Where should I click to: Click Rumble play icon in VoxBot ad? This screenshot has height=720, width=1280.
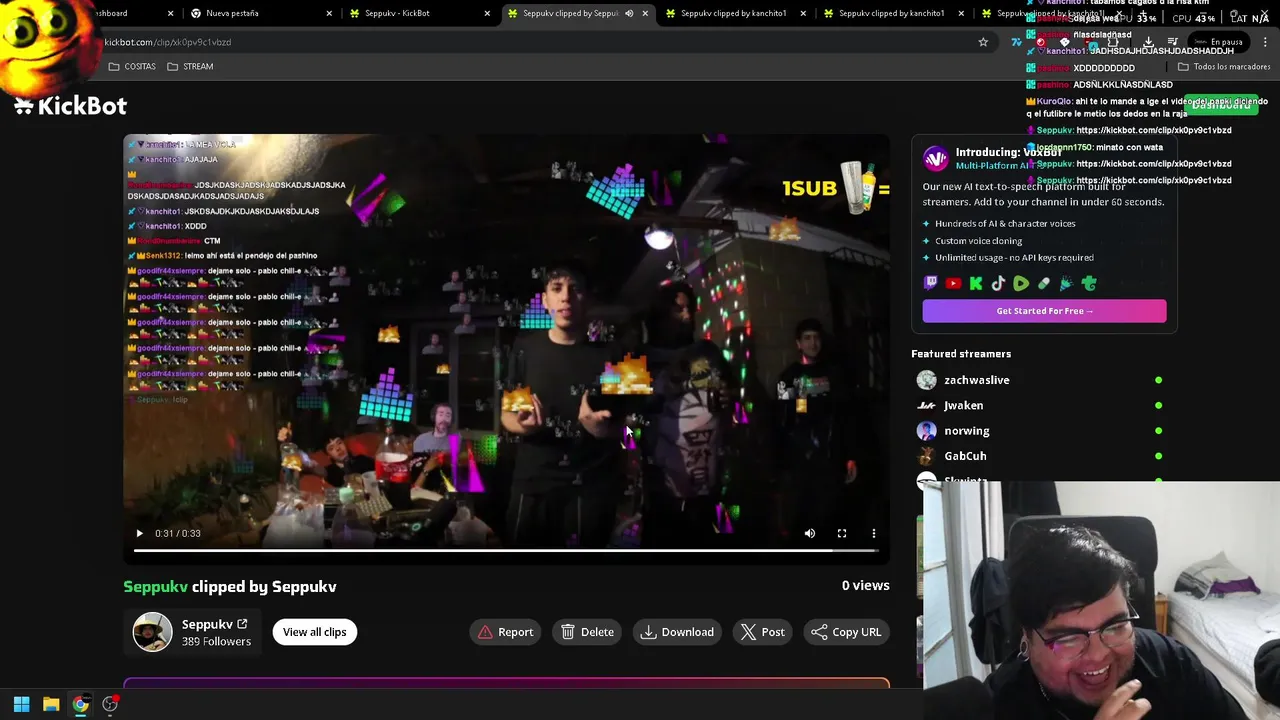1021,284
